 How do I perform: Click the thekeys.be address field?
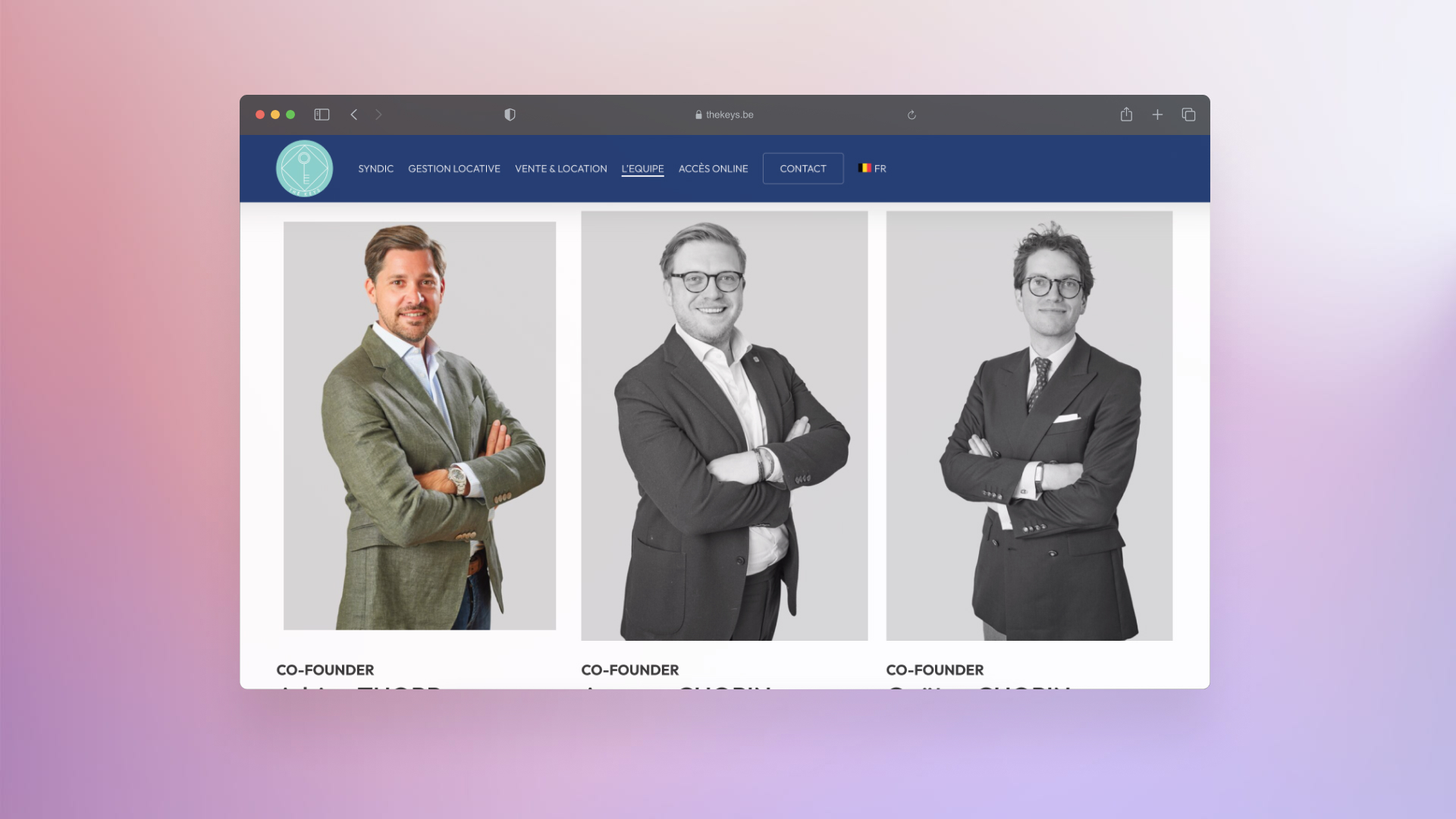pos(724,115)
